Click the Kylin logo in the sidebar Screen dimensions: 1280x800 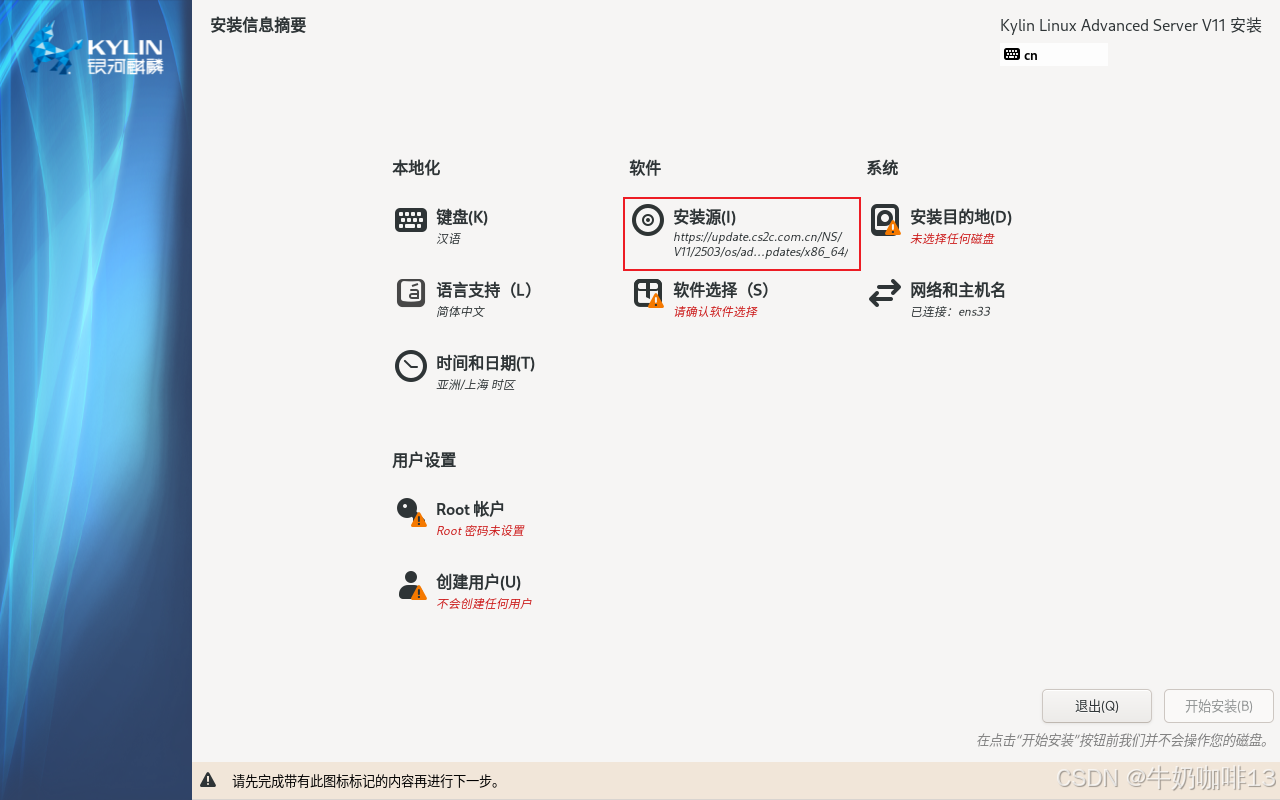(96, 50)
